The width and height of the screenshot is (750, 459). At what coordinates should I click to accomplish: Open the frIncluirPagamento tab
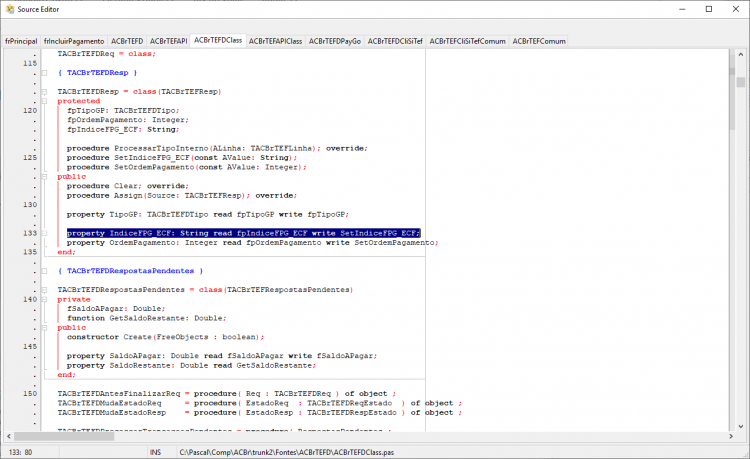(74, 41)
